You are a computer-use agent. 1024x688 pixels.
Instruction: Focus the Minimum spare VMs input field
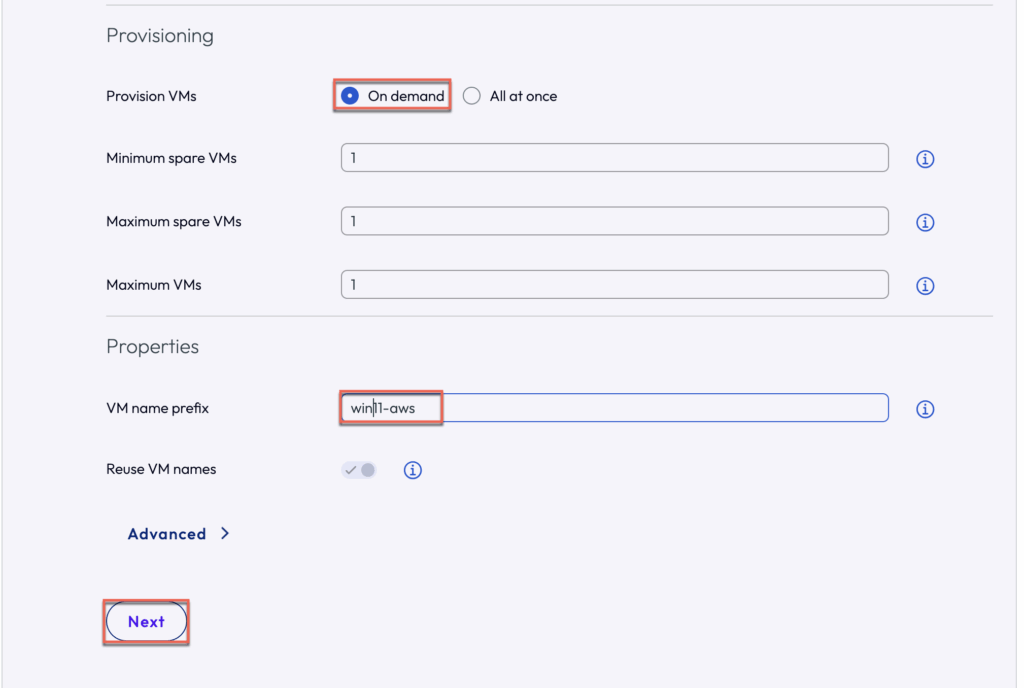click(614, 158)
